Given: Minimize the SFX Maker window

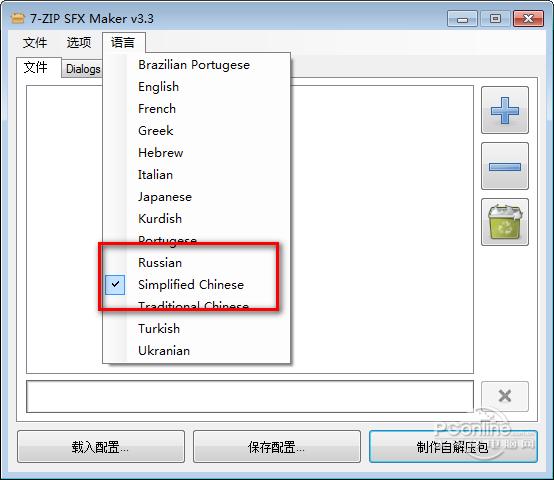Looking at the screenshot, I should [x=462, y=19].
